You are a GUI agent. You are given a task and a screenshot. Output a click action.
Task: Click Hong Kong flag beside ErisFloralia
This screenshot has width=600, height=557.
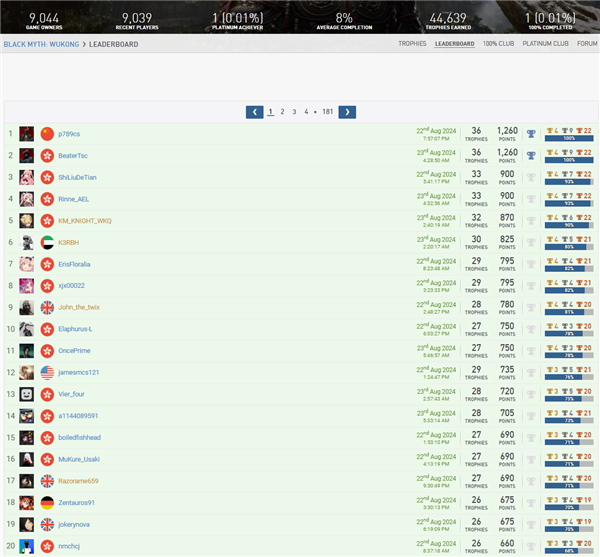[47, 264]
